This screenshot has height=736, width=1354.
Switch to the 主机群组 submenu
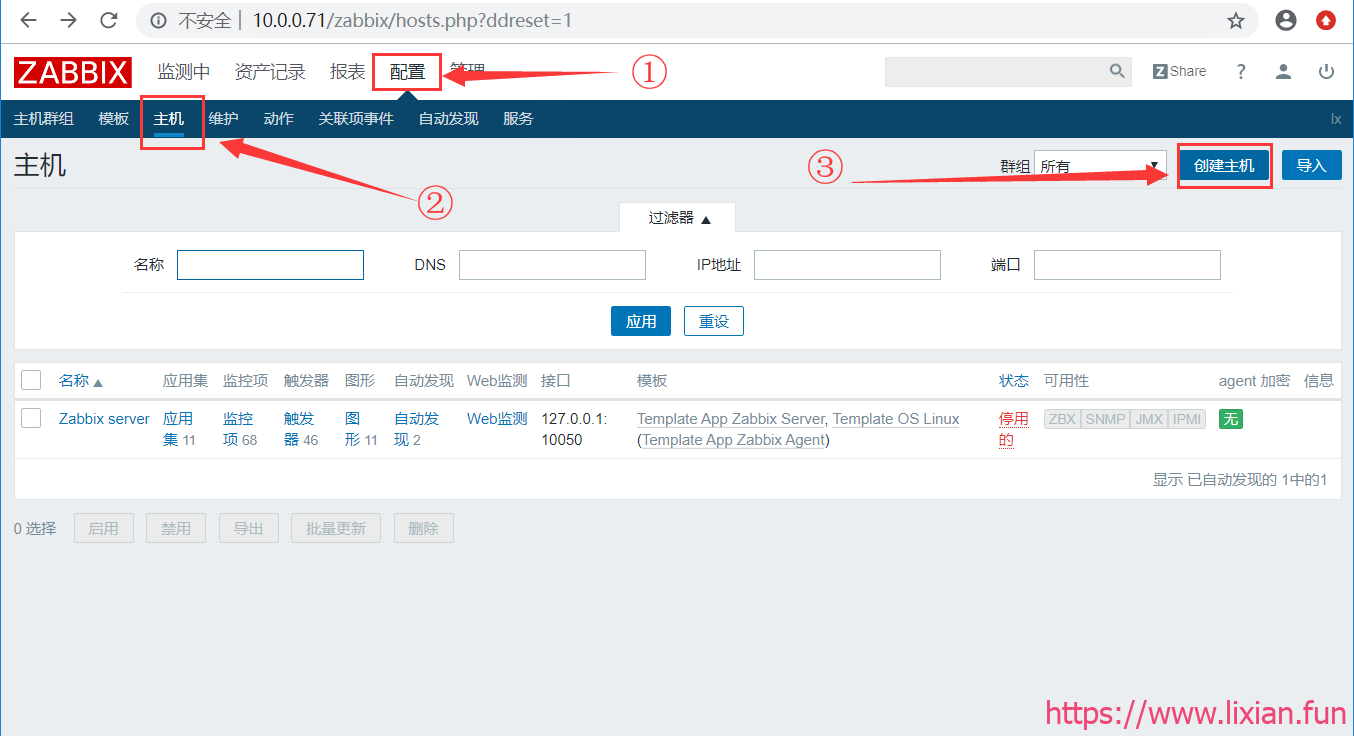[44, 119]
